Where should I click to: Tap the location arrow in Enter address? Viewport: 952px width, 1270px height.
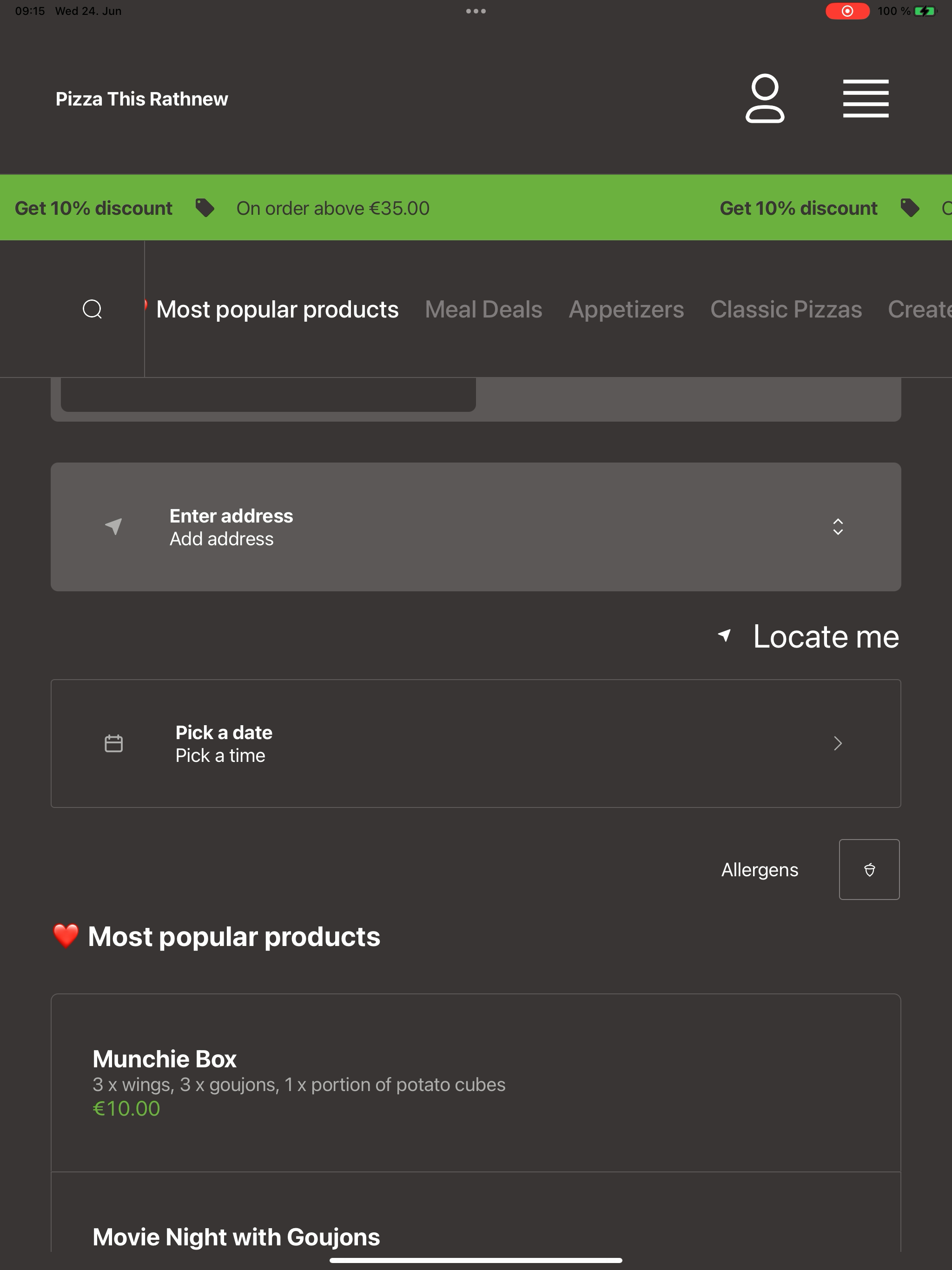(114, 527)
